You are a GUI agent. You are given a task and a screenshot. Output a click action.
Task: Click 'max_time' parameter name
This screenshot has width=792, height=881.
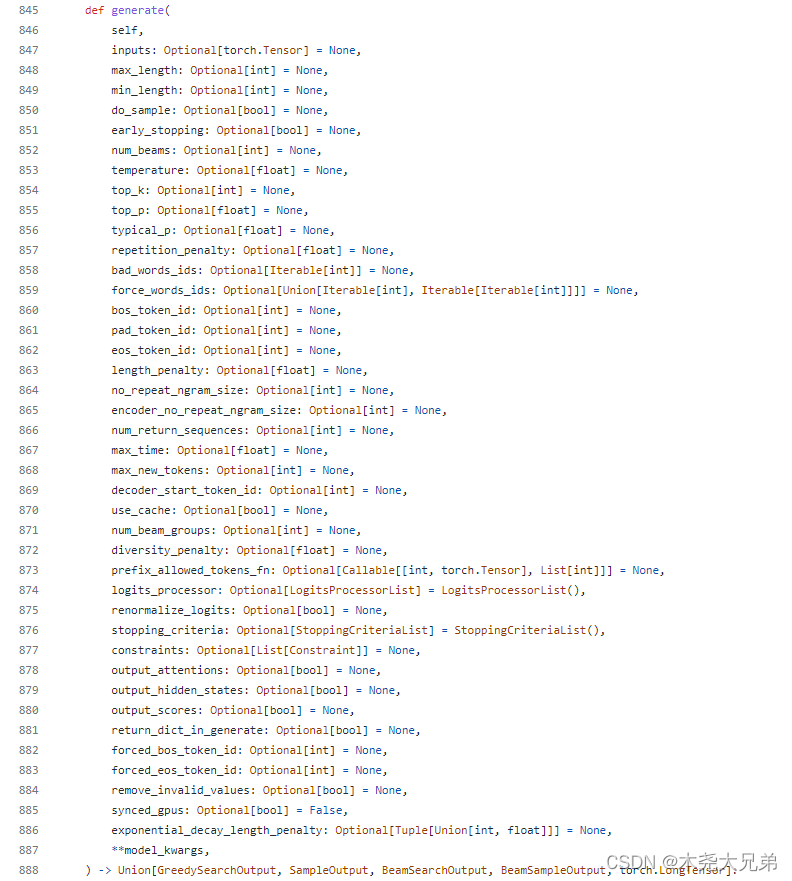[x=137, y=450]
